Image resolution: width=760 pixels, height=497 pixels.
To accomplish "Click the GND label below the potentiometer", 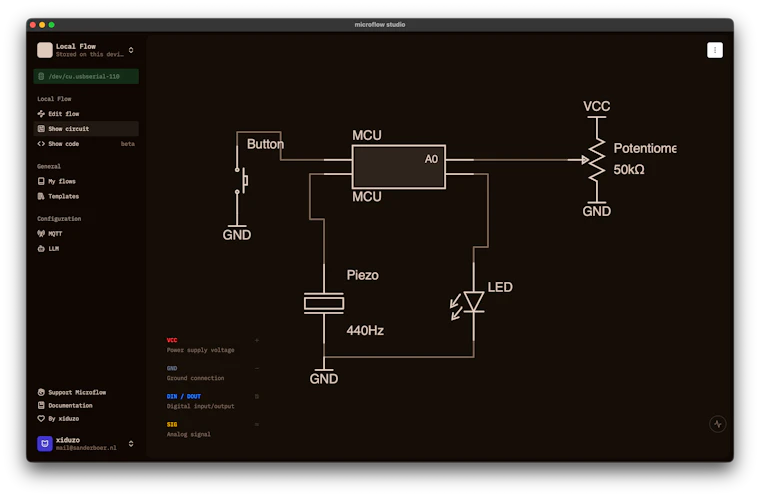I will point(597,211).
